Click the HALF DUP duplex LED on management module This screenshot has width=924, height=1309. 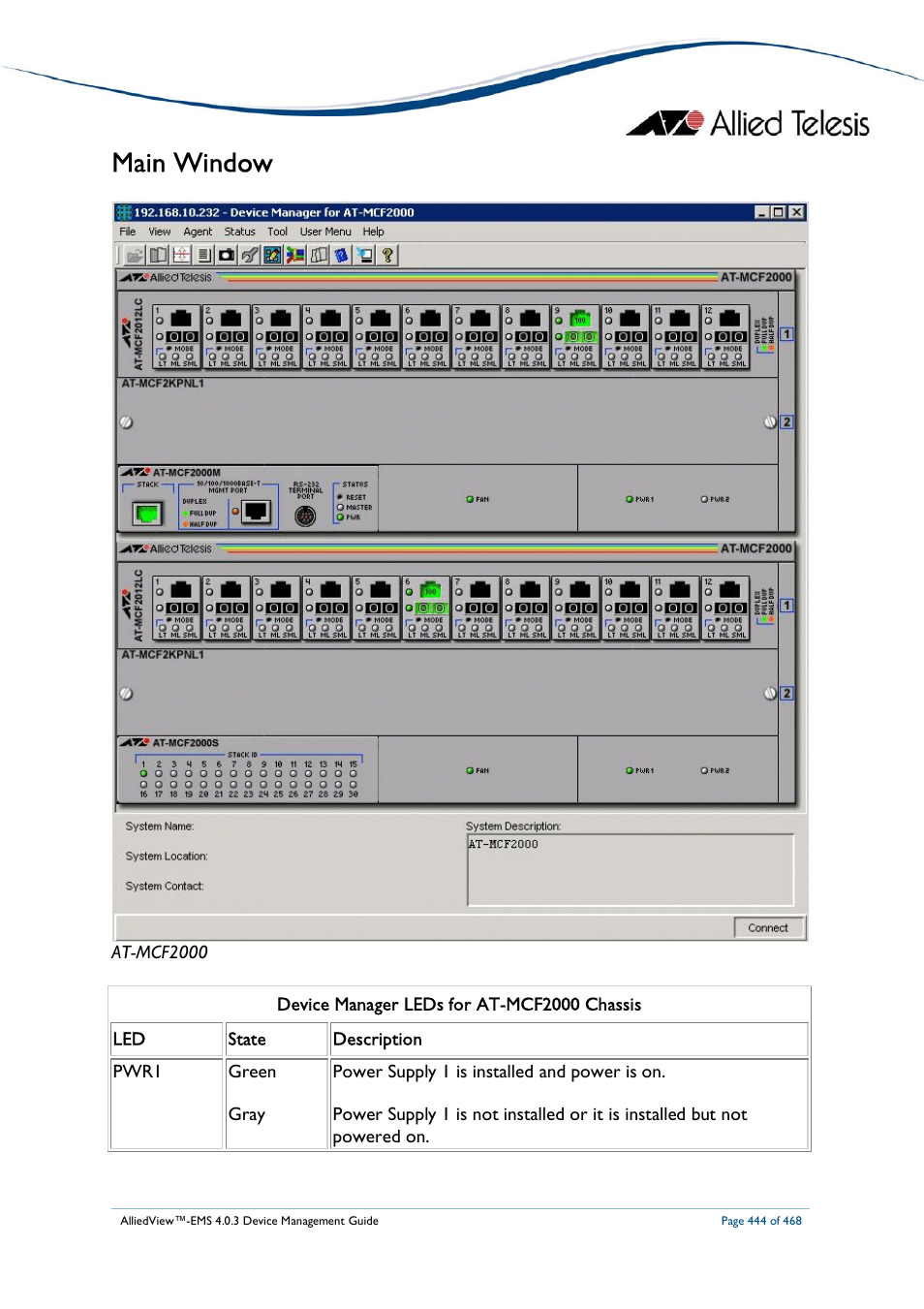point(186,524)
